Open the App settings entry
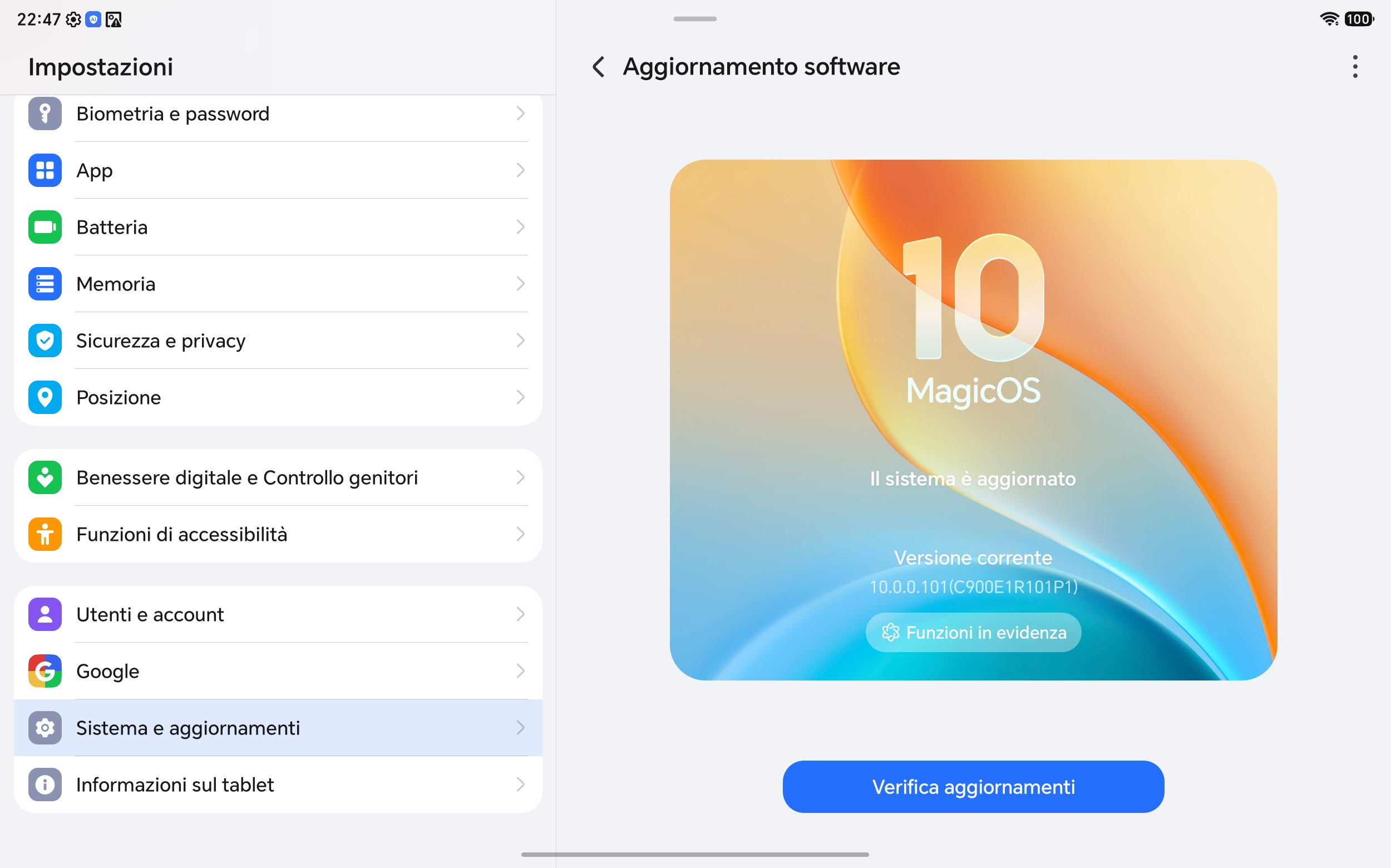This screenshot has width=1391, height=868. coord(278,170)
